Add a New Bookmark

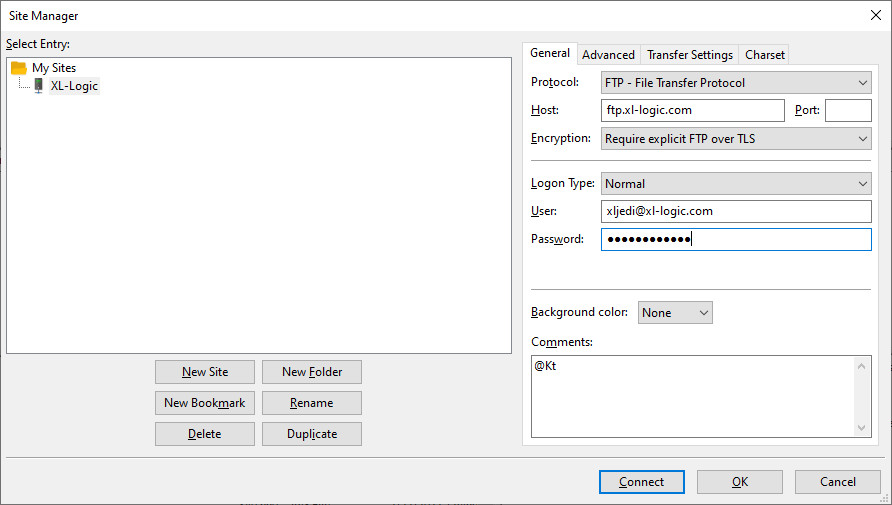pos(205,403)
